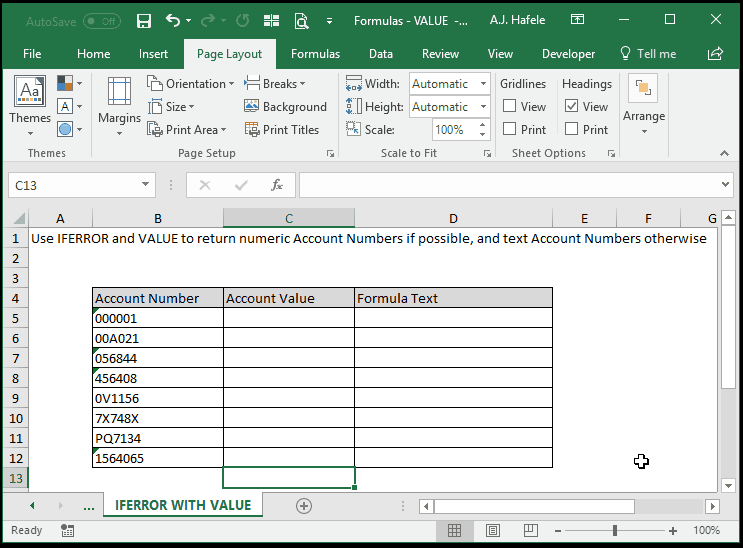Open theme Effects icon
743x548 pixels.
click(x=65, y=129)
